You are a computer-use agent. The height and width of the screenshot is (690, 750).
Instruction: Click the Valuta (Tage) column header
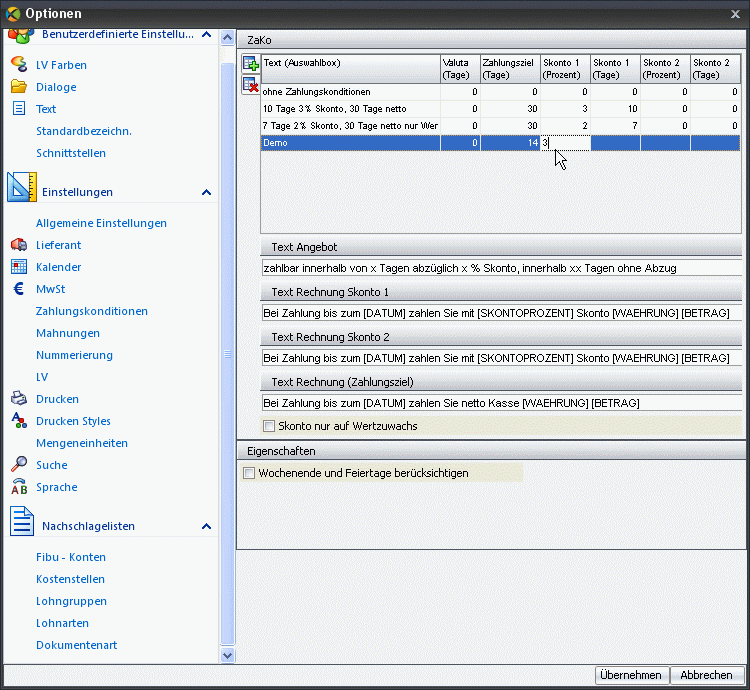tap(460, 69)
